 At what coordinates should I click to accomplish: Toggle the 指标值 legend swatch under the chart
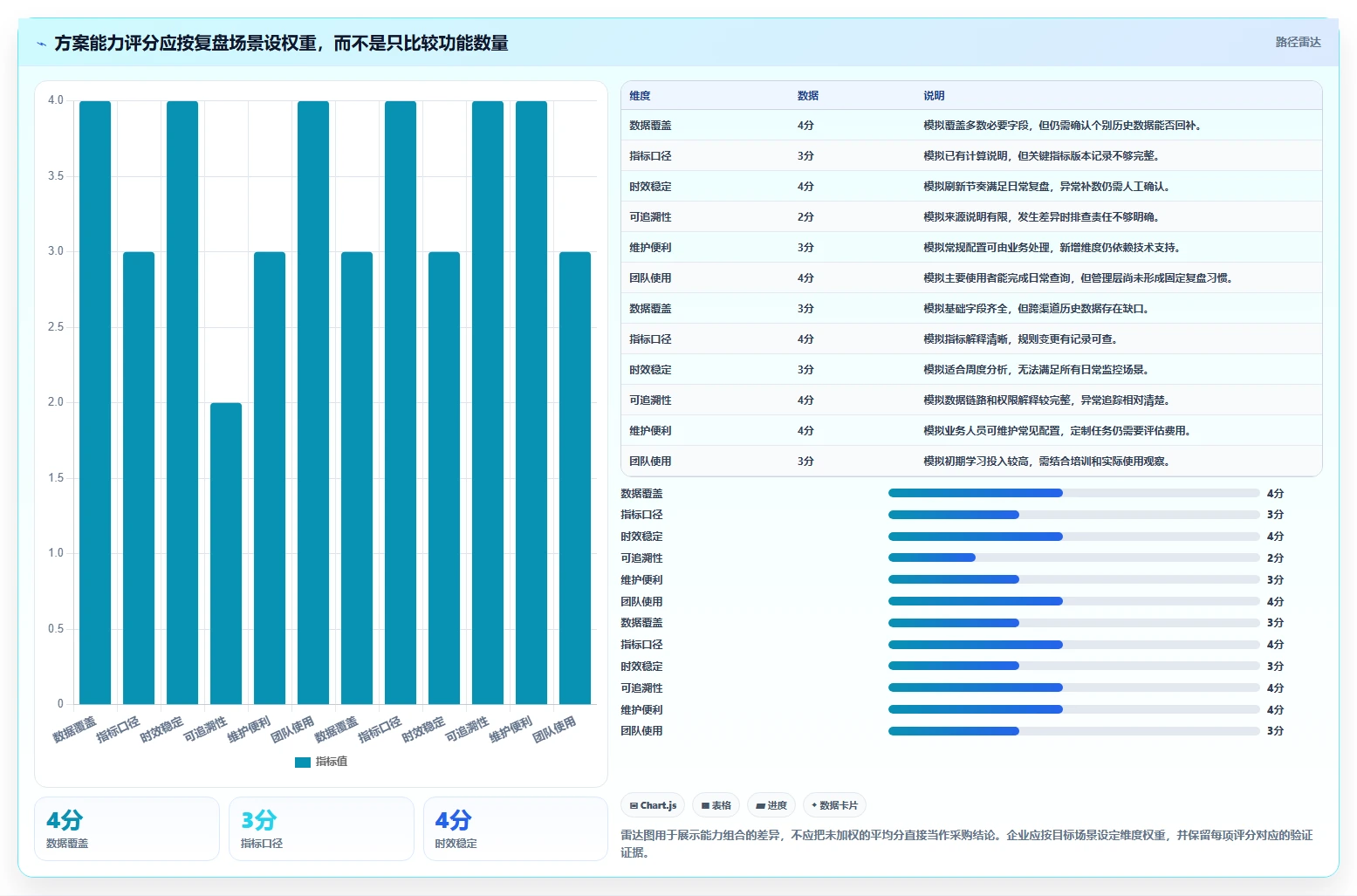[x=303, y=762]
